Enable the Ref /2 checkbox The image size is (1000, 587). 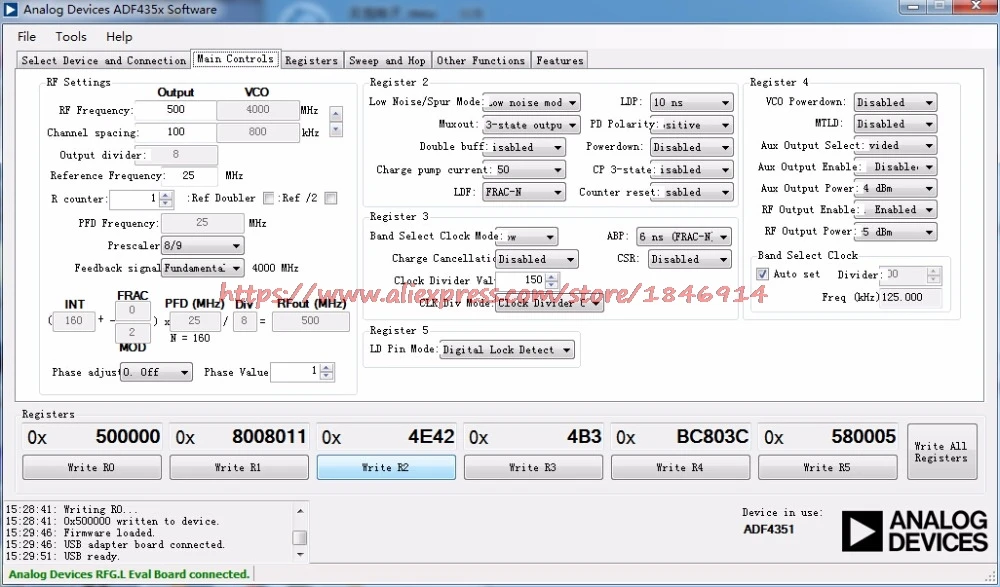(330, 198)
